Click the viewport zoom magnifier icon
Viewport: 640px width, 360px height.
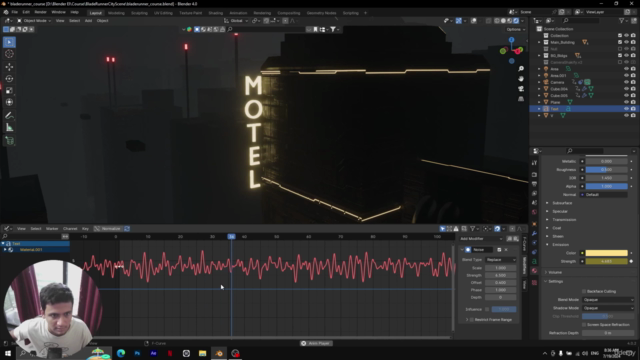521,69
